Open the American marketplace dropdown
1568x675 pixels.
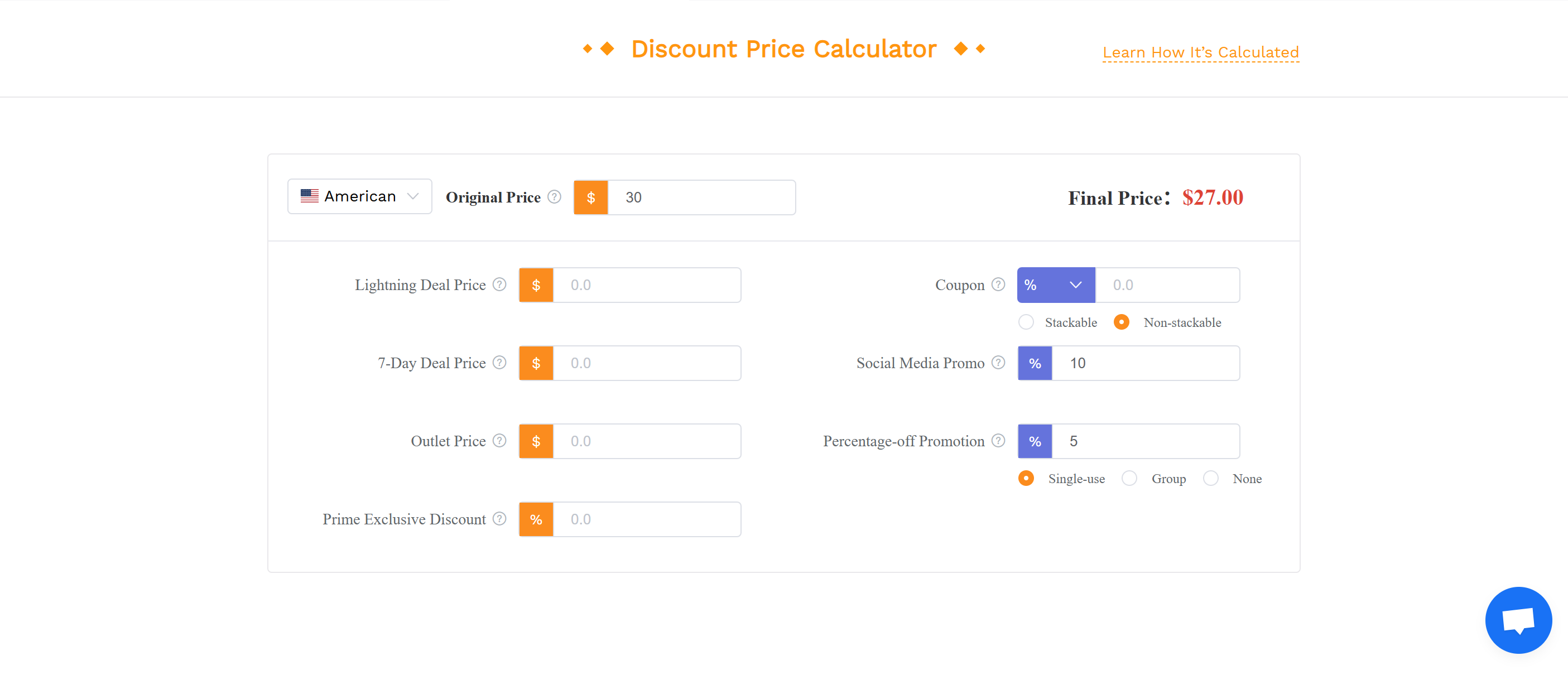pyautogui.click(x=360, y=196)
